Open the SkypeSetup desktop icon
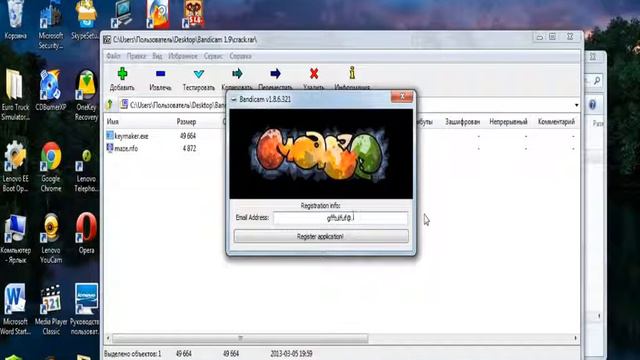Screen dimensions: 640x360 coord(86,20)
